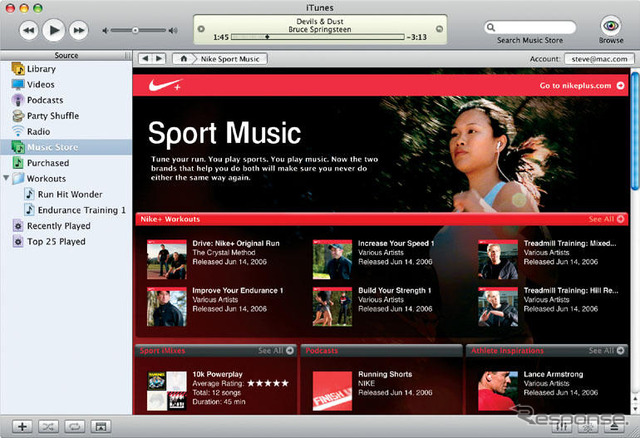Screen dimensions: 640x438
Task: Go forward in Music Store navigation
Action: point(159,59)
